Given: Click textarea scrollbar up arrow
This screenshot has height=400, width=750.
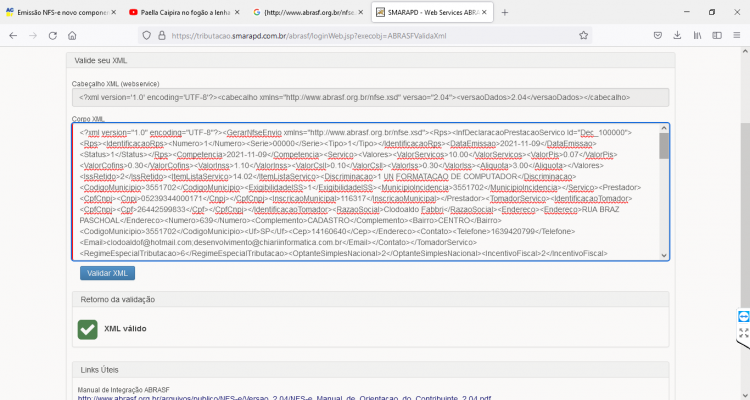Looking at the screenshot, I should tap(664, 128).
